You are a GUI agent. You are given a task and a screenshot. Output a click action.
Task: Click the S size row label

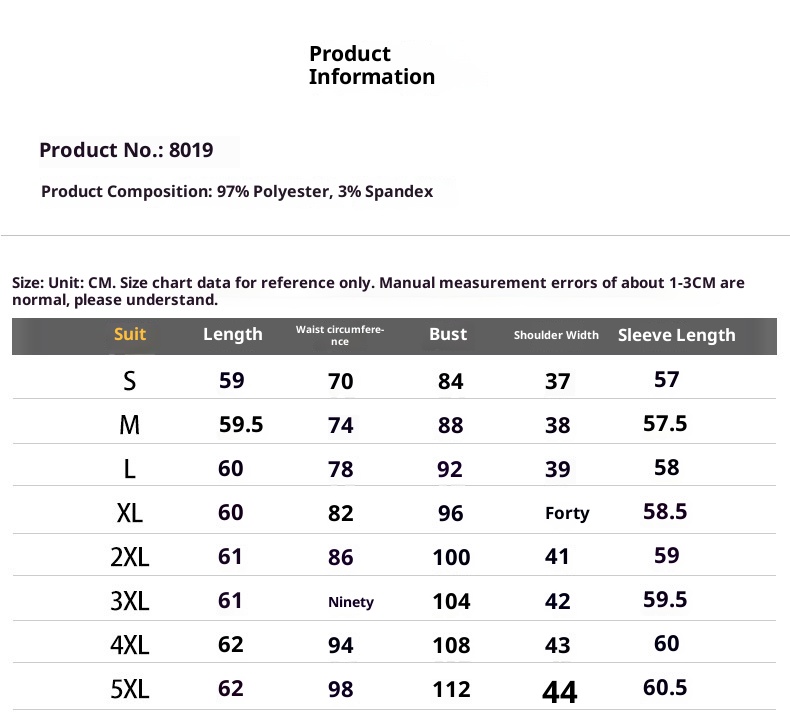coord(130,381)
